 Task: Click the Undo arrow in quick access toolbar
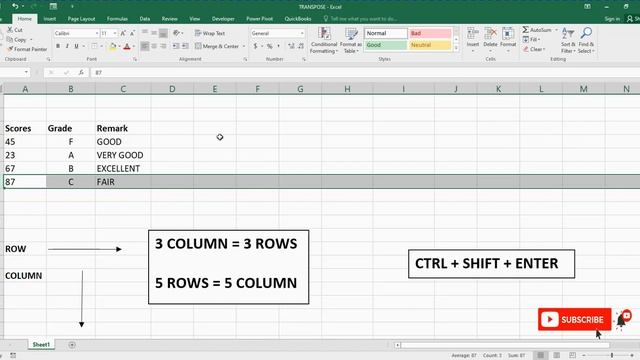pos(15,6)
